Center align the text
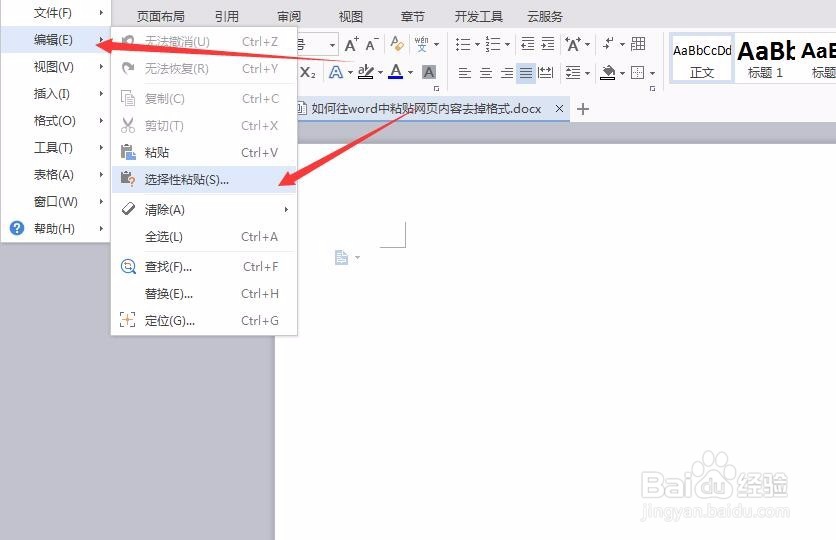This screenshot has width=836, height=540. [x=485, y=72]
